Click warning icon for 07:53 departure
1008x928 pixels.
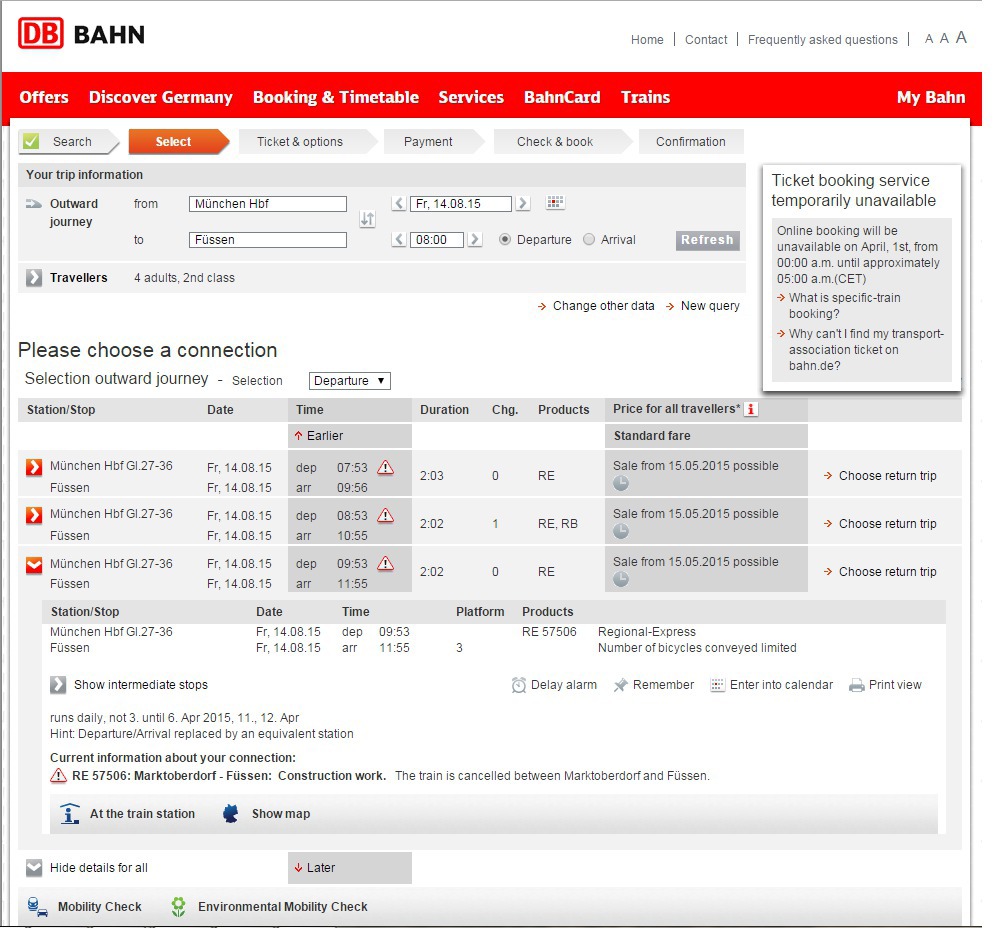click(385, 467)
